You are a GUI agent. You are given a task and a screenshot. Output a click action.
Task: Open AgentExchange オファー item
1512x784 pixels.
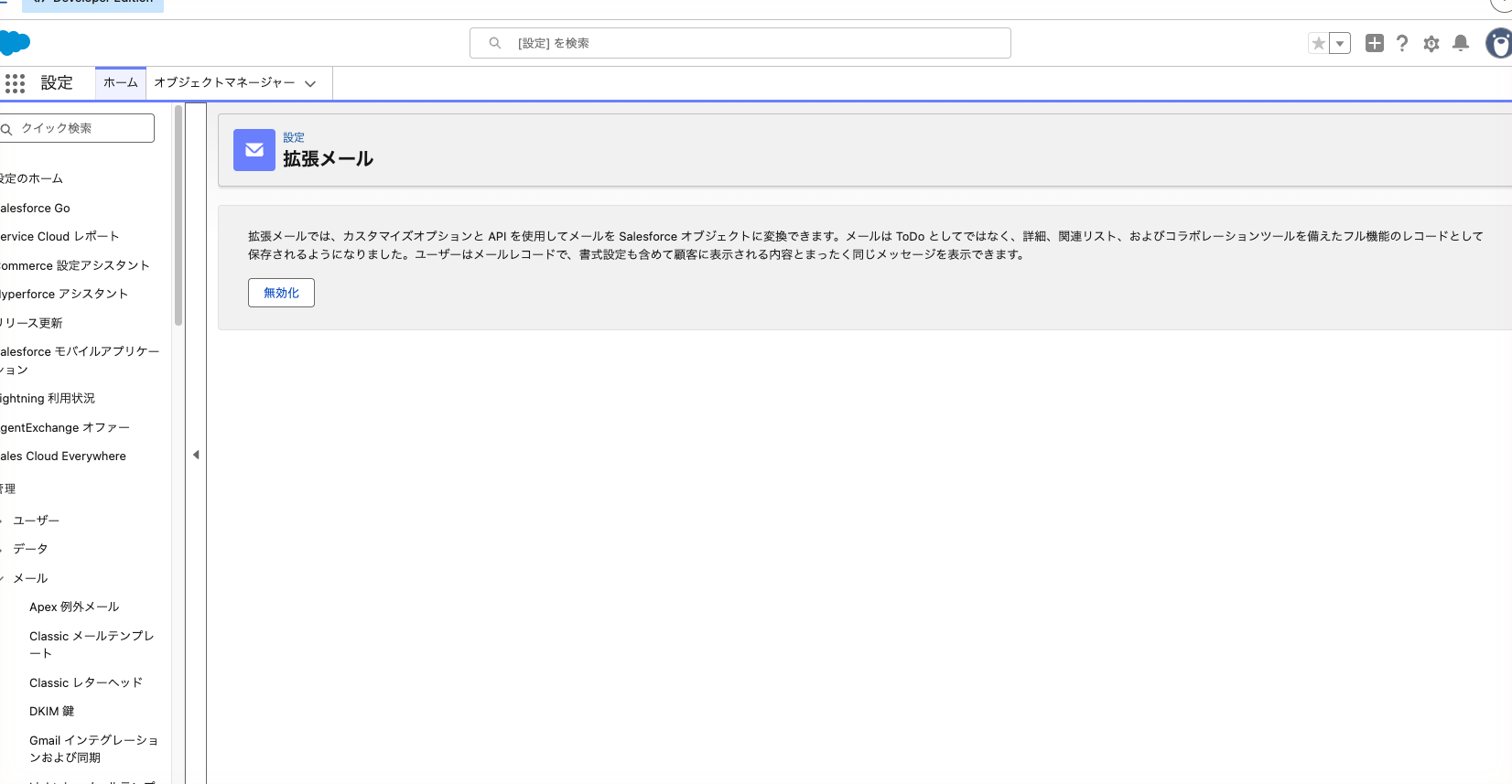pyautogui.click(x=65, y=427)
